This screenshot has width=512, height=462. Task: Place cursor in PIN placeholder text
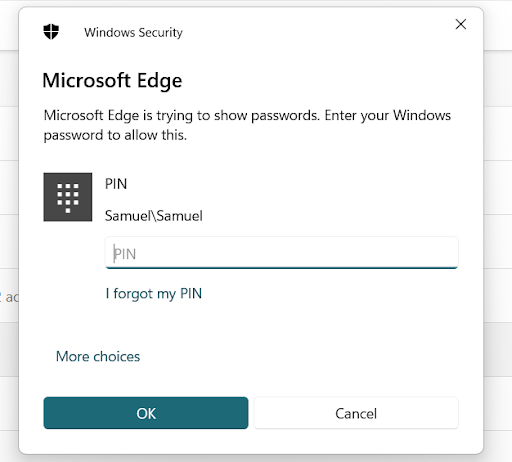tap(125, 254)
